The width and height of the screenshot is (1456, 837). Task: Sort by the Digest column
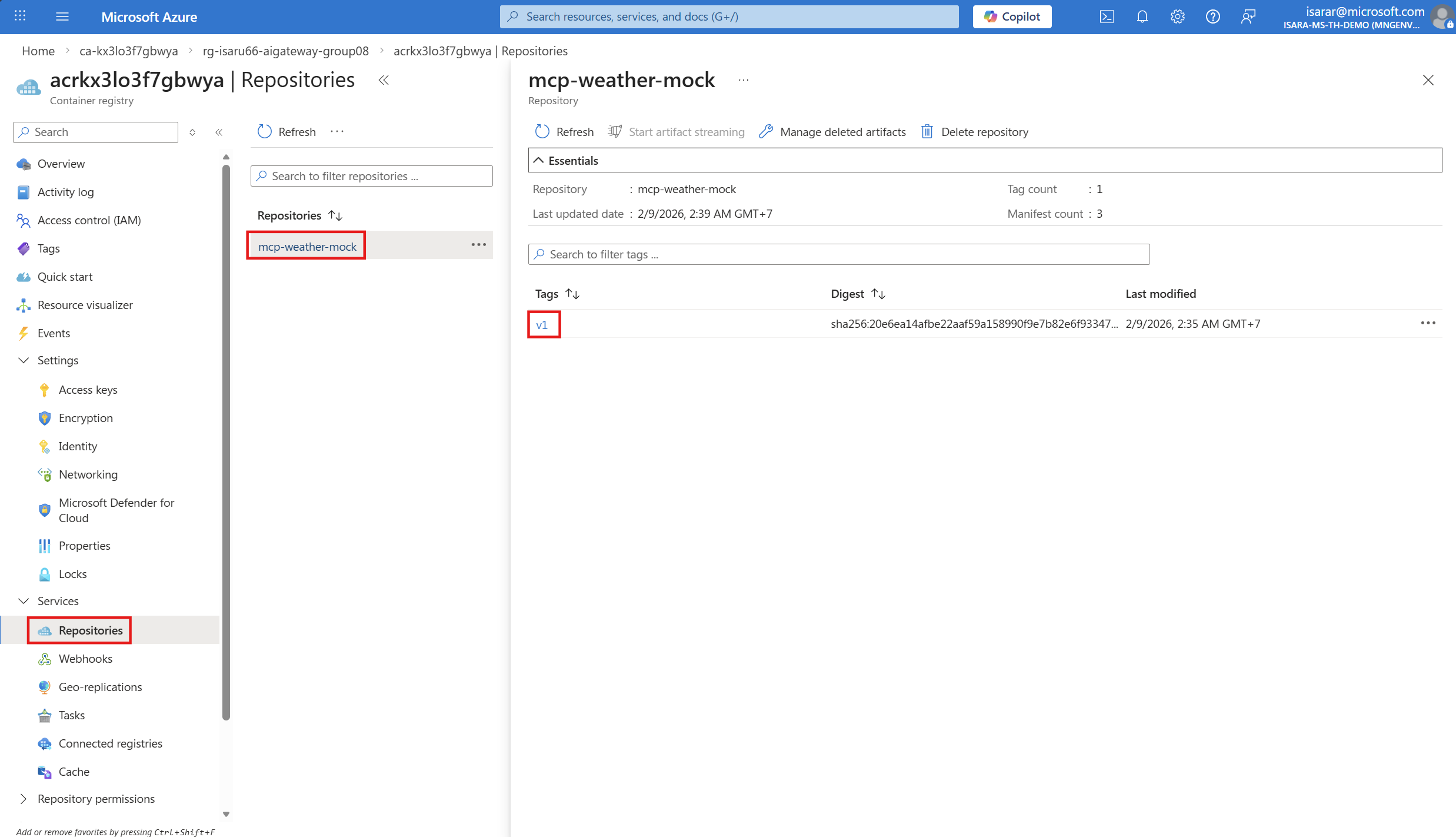[858, 294]
